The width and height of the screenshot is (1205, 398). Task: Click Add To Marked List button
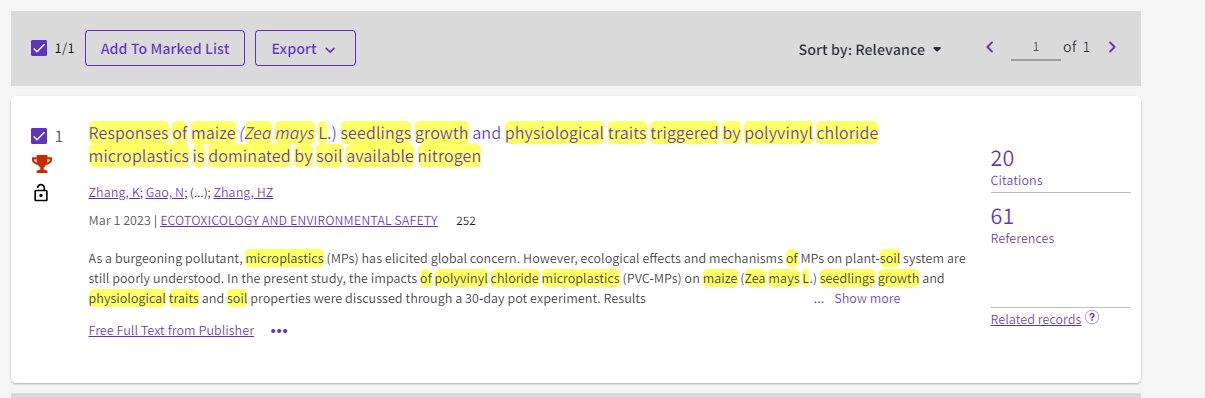(x=165, y=48)
